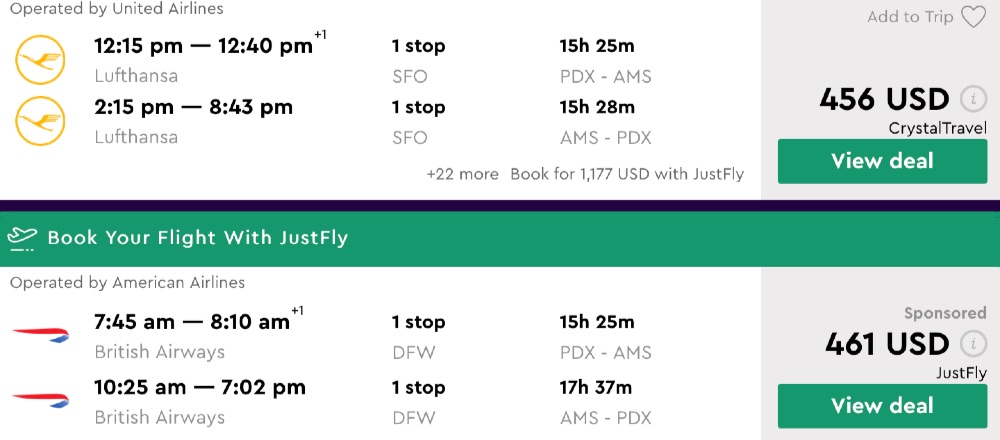
Task: Click the Add to Trip label
Action: click(909, 17)
